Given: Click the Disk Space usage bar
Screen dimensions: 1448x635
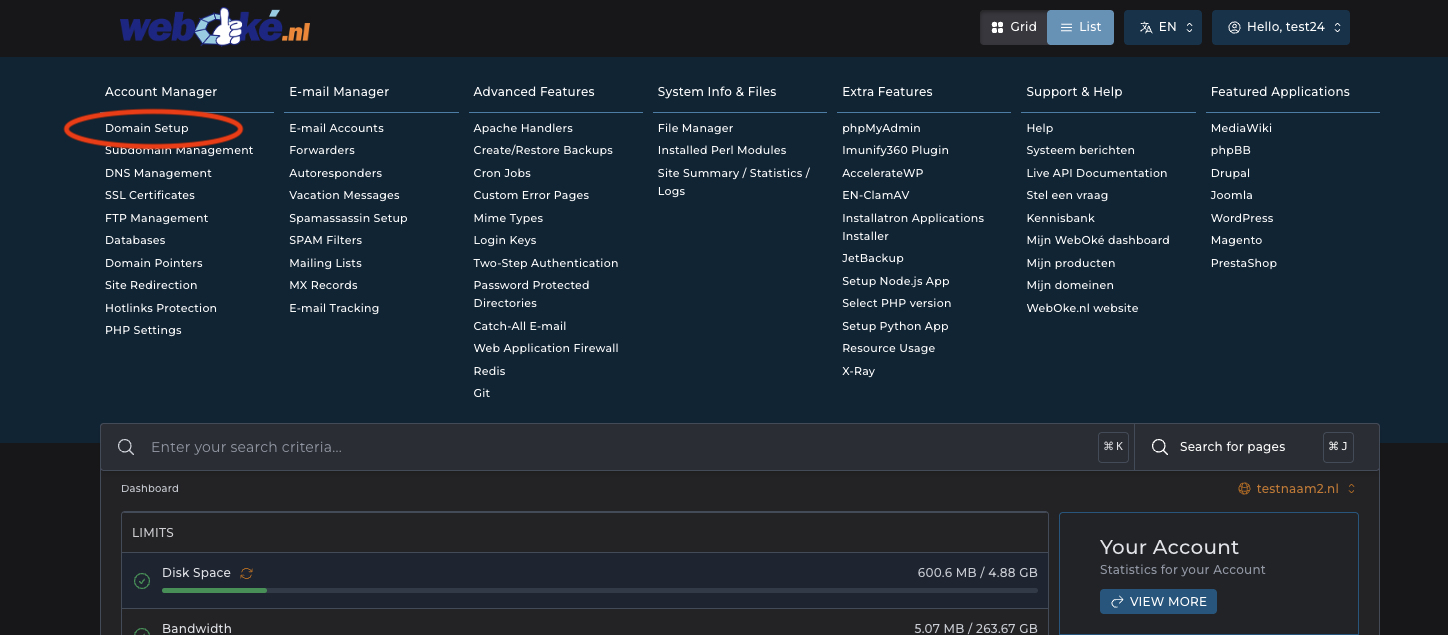Looking at the screenshot, I should 599,590.
